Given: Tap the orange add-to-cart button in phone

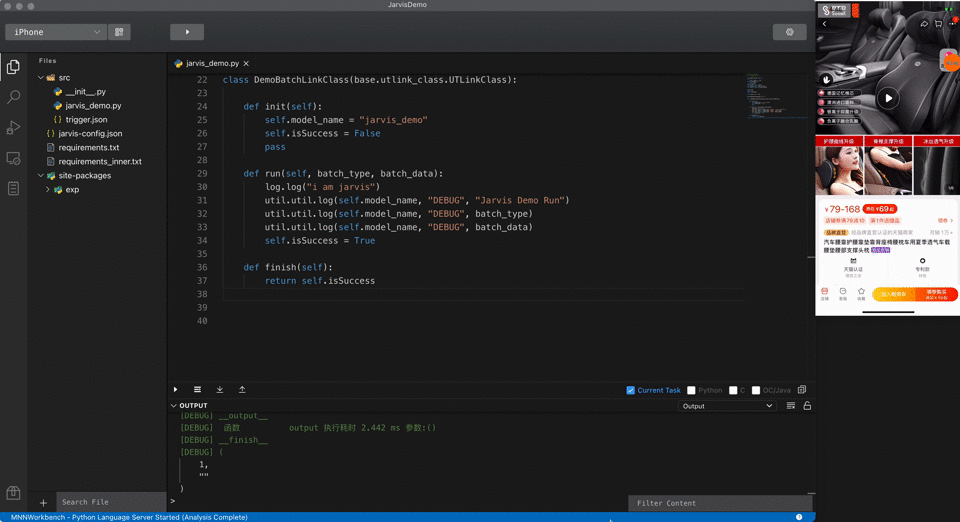Looking at the screenshot, I should [893, 294].
